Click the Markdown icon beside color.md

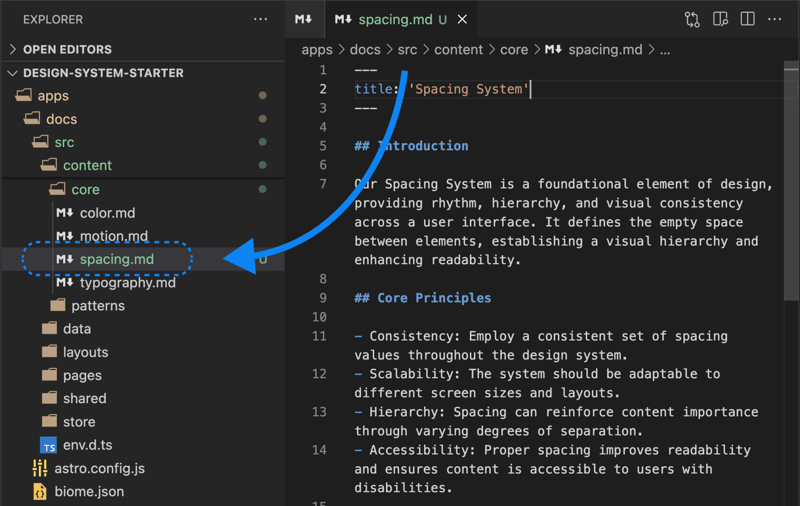point(65,213)
